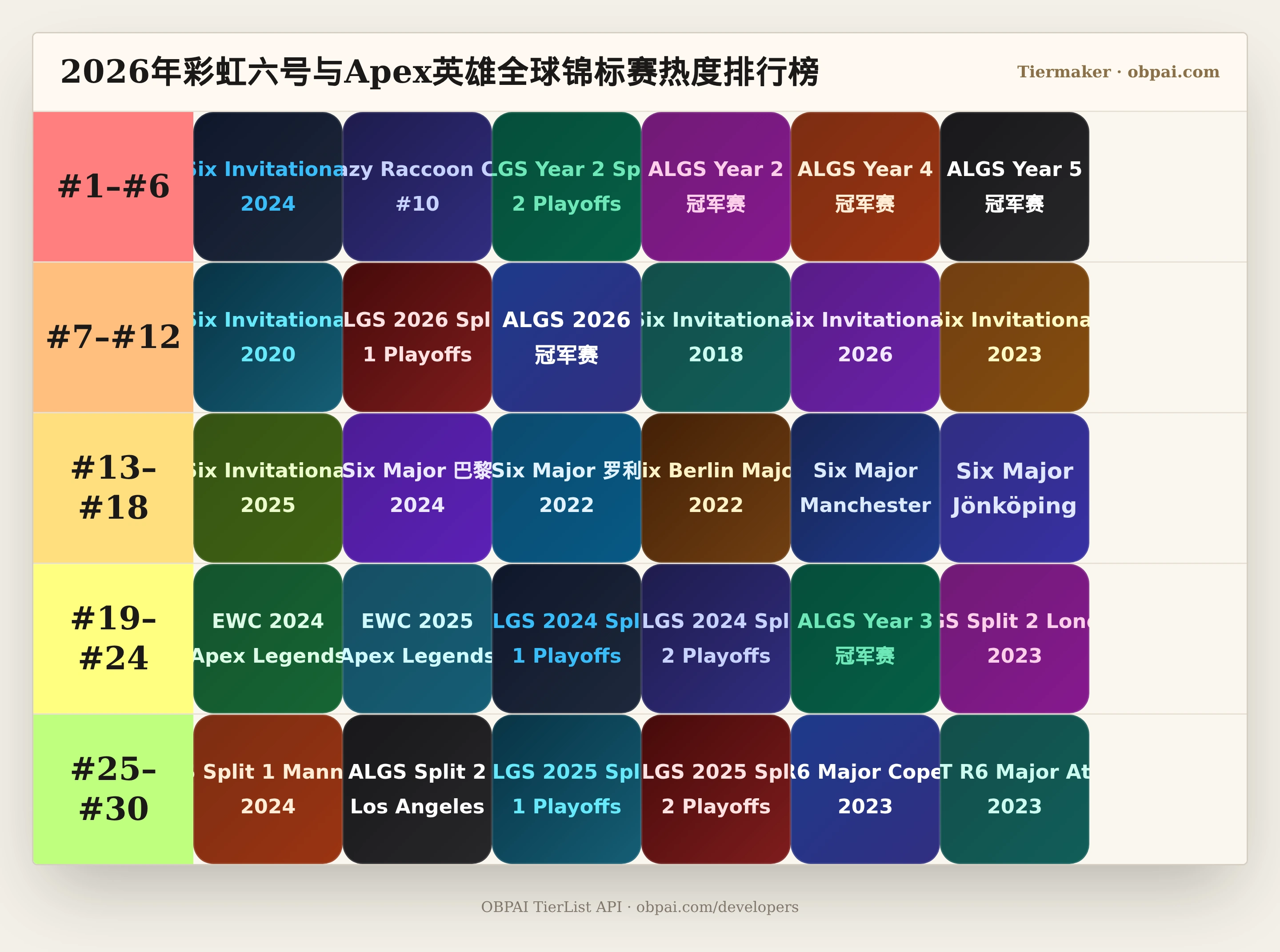Click the ALGS 2024 Split 1 Playoffs tile
1280x952 pixels.
click(x=567, y=639)
